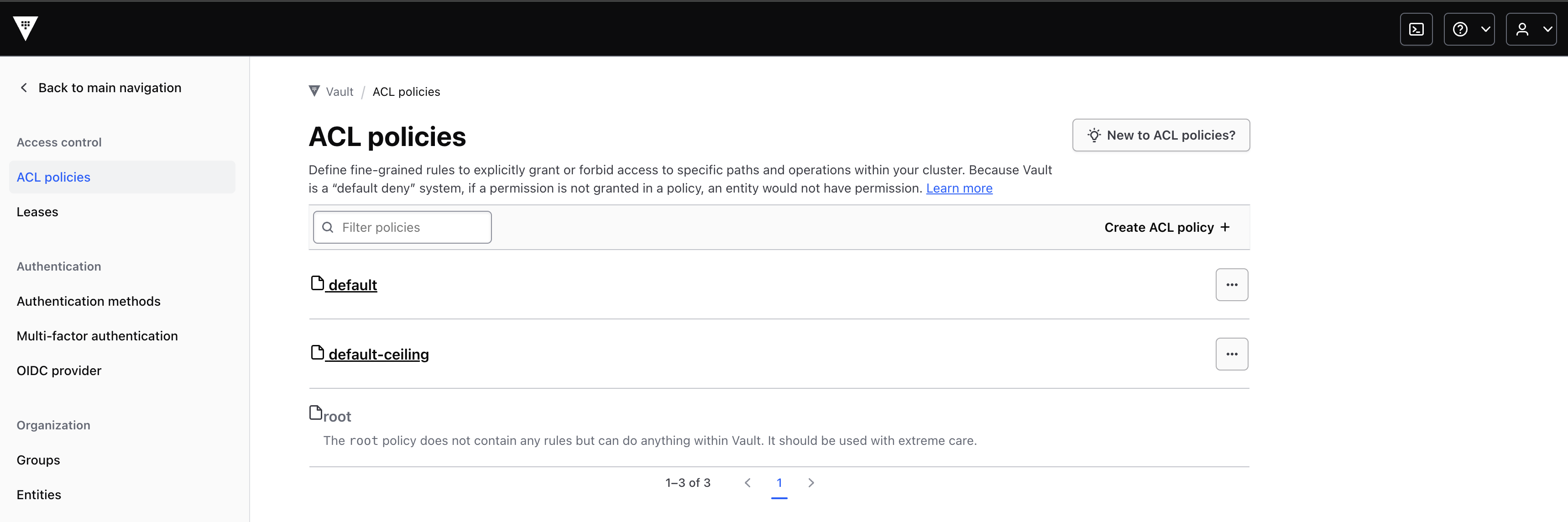The width and height of the screenshot is (1568, 522).
Task: Open the user account menu dropdown
Action: click(1531, 29)
